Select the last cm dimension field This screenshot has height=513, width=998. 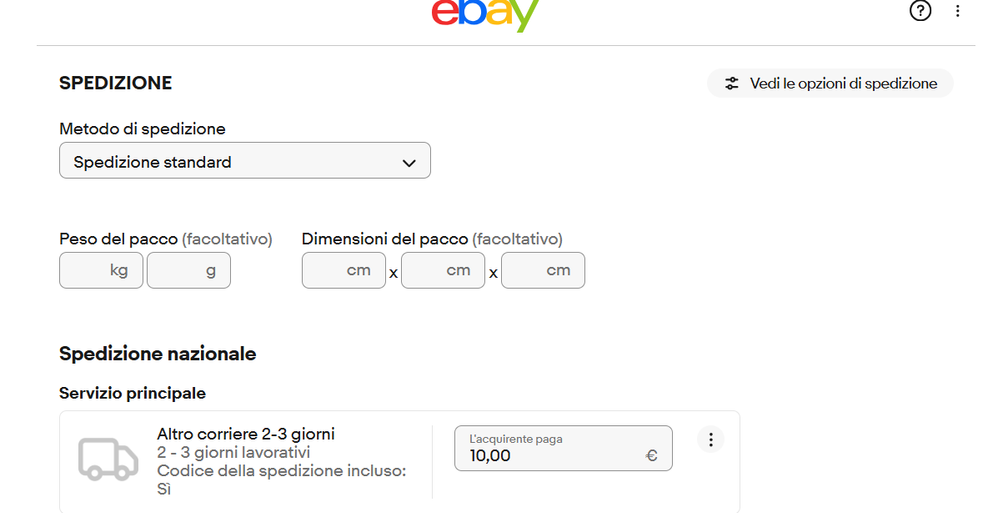(x=543, y=271)
